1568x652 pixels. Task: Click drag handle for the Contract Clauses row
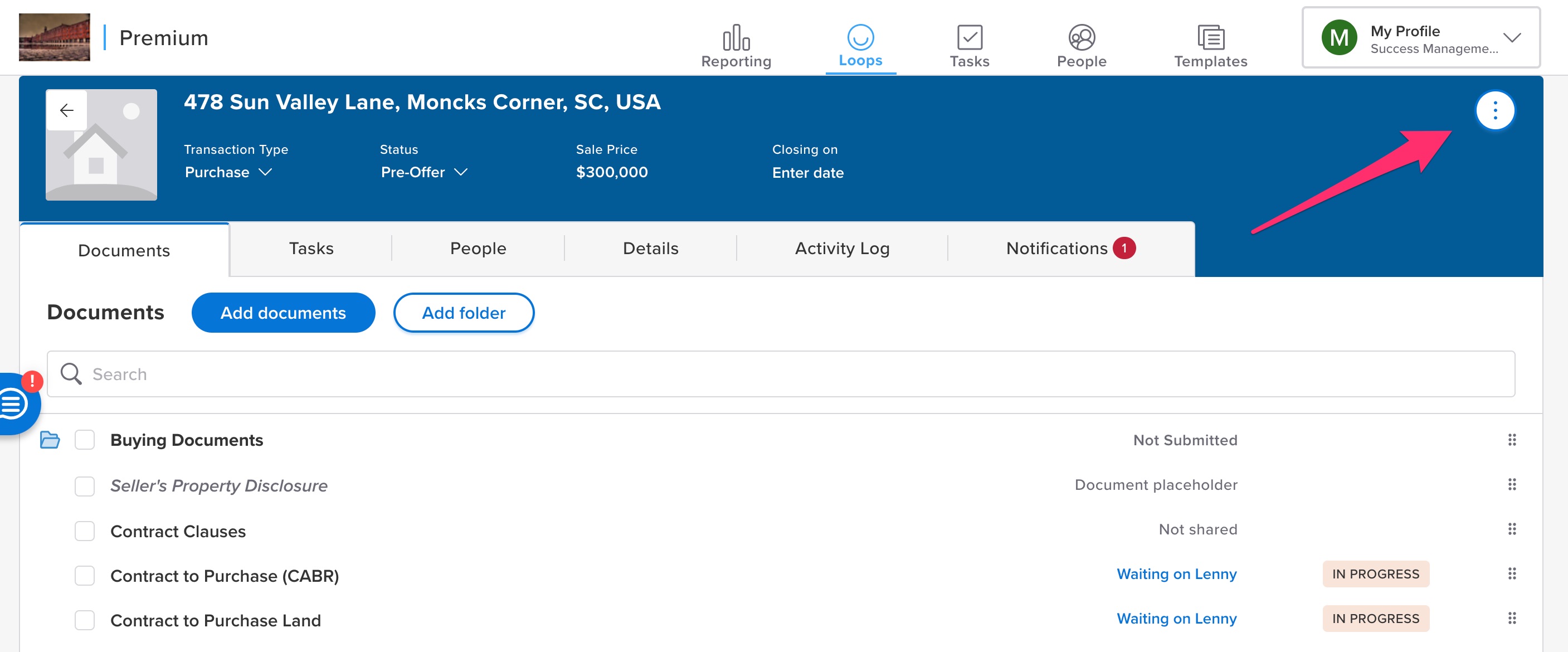tap(1511, 529)
